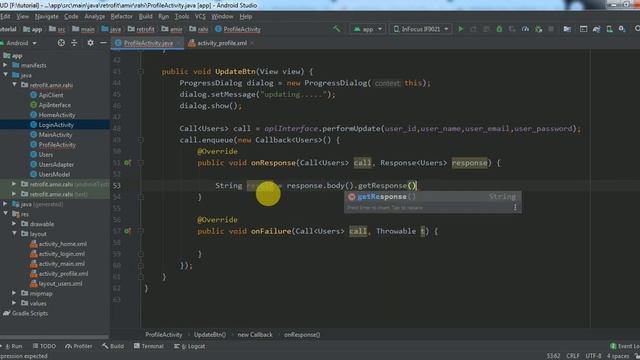Viewport: 640px width, 360px height.
Task: Open the VCS menu
Action: [200, 16]
